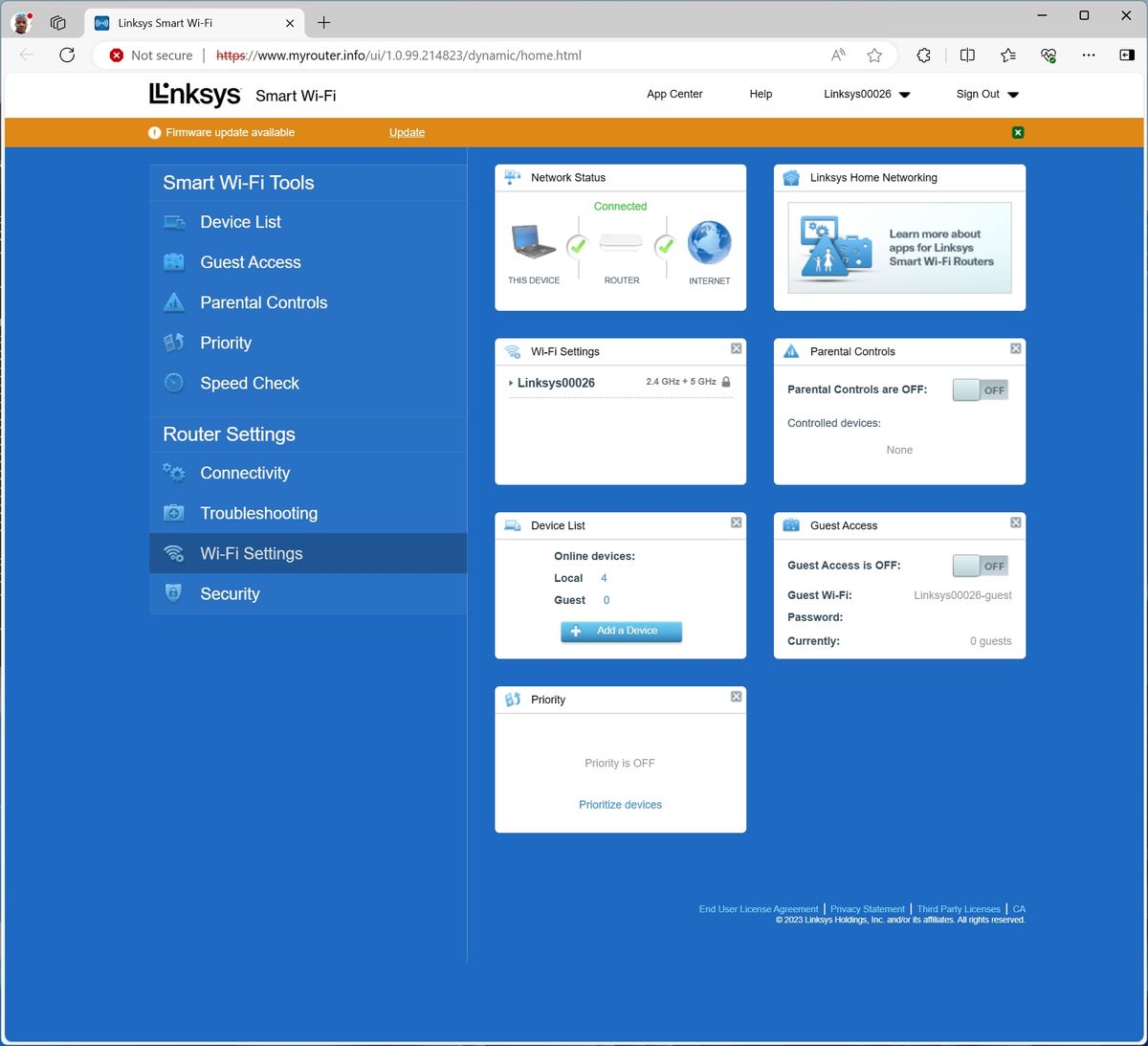Click the Add a Device button
Viewport: 1148px width, 1046px height.
point(621,631)
